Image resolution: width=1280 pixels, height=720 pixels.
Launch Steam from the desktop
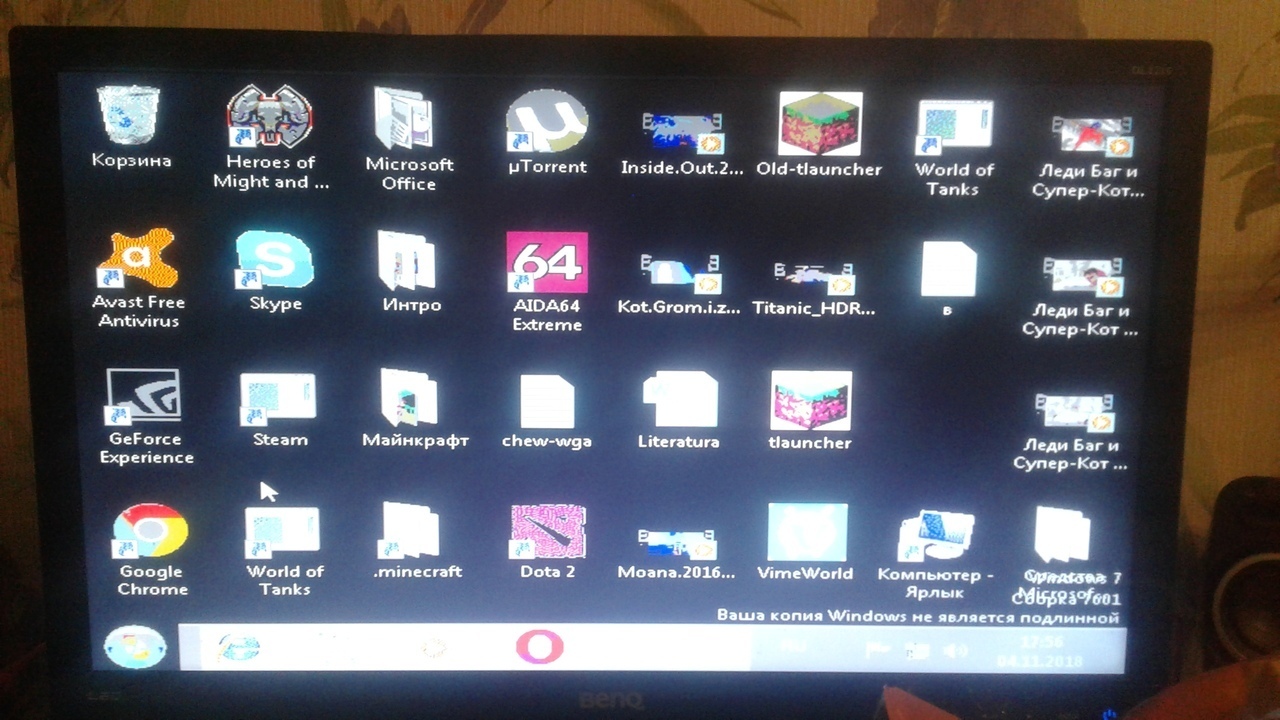click(x=279, y=398)
